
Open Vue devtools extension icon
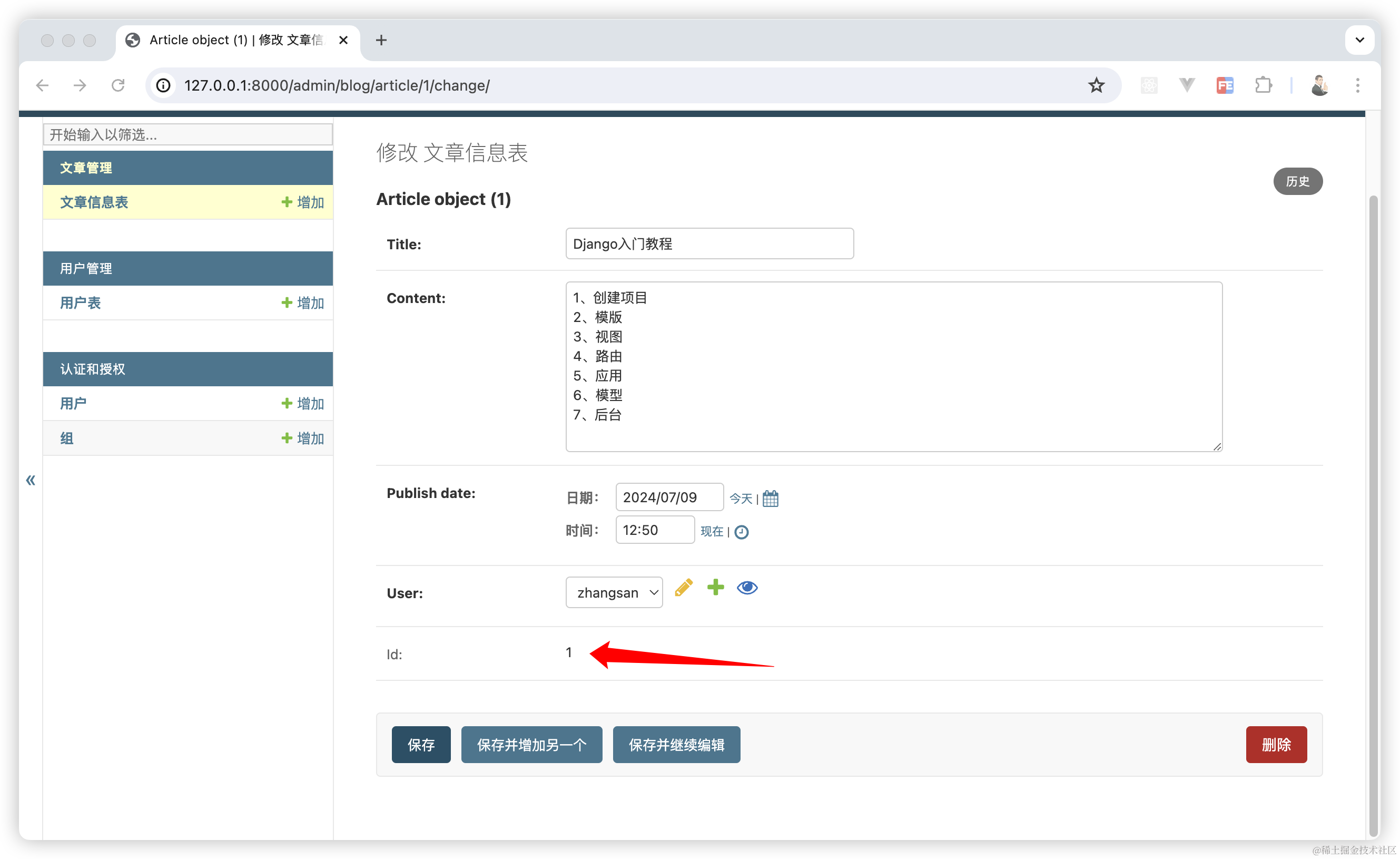[1187, 85]
